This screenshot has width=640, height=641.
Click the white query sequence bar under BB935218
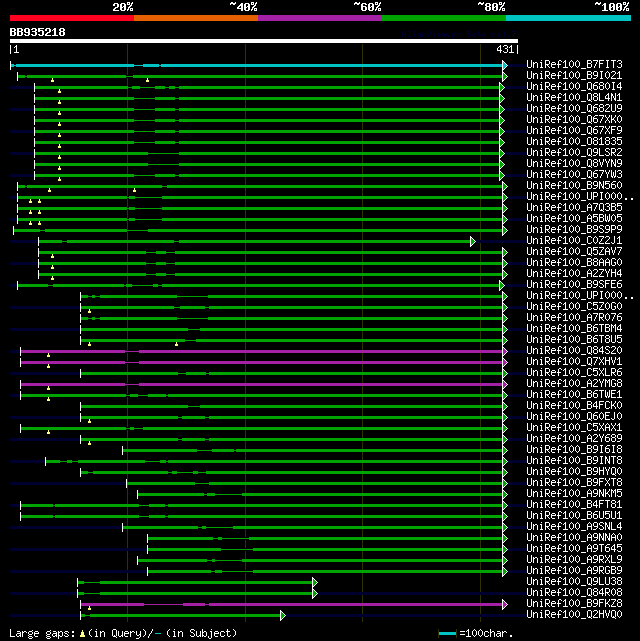[264, 41]
